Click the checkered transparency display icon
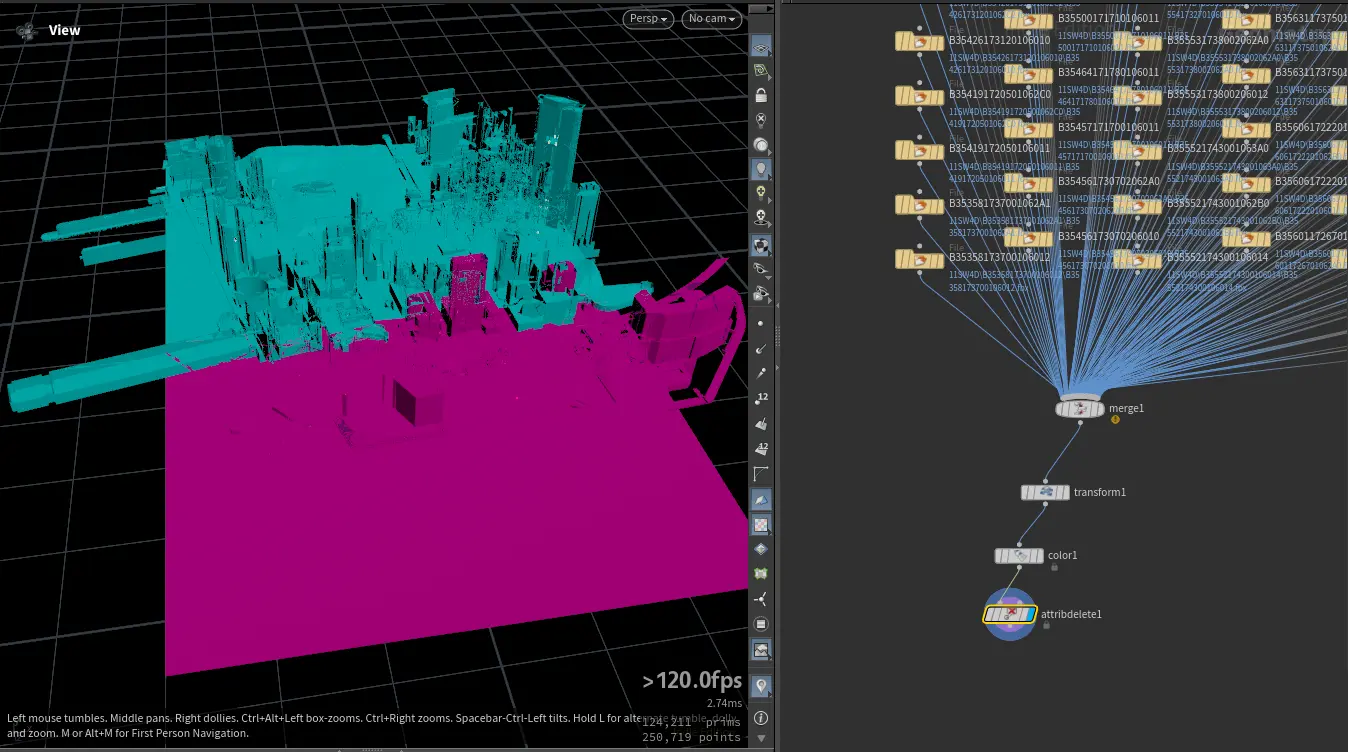Viewport: 1348px width, 752px height. 761,524
